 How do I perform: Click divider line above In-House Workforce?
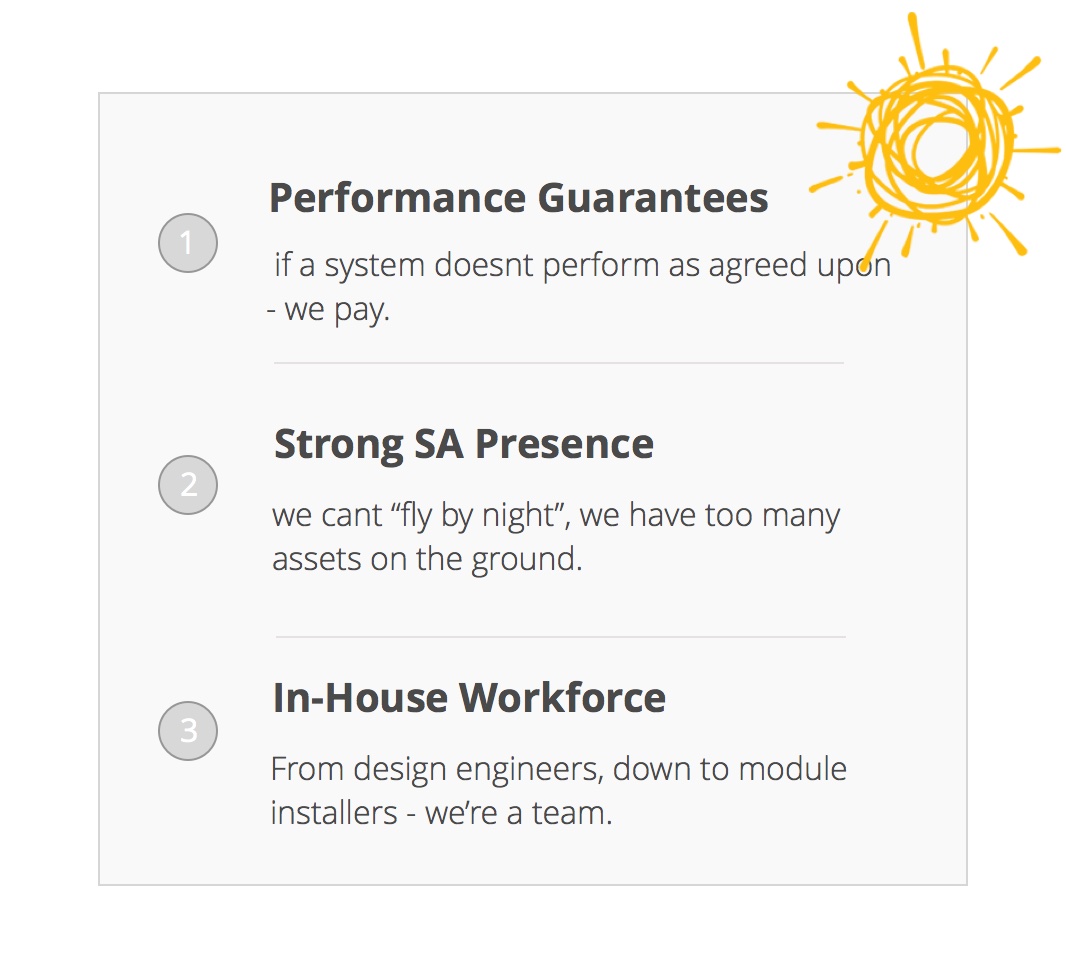[561, 637]
